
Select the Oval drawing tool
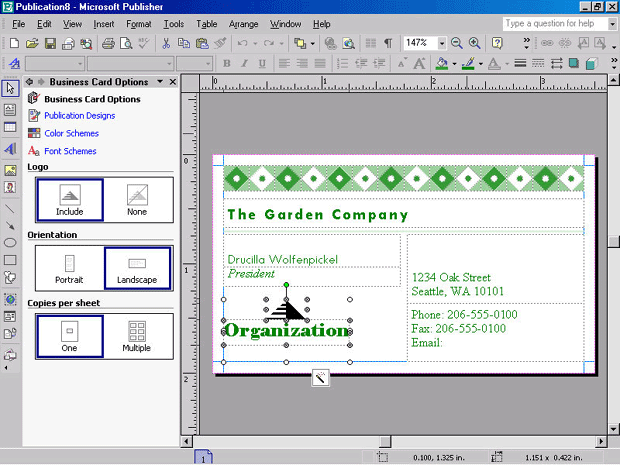(x=10, y=242)
